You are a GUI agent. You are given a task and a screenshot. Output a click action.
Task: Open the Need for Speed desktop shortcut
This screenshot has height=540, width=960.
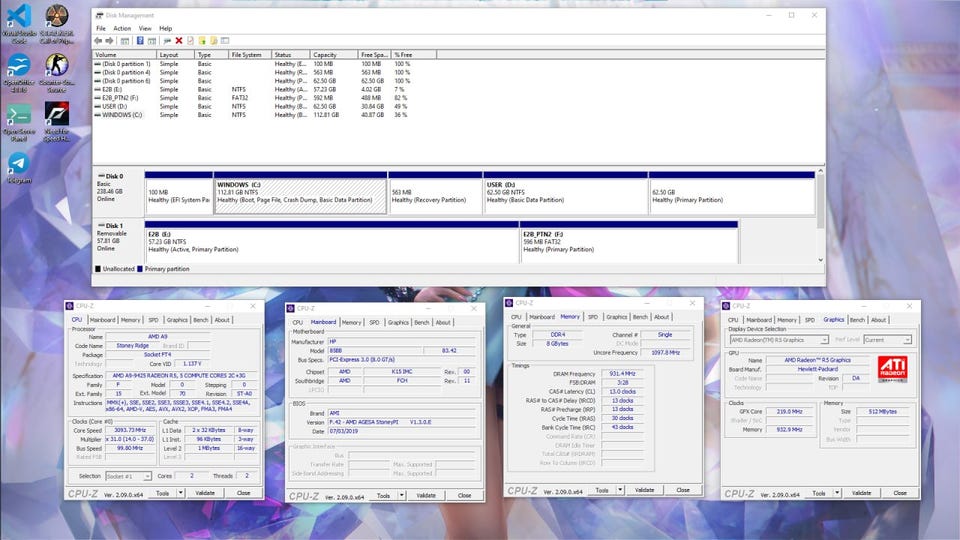56,122
